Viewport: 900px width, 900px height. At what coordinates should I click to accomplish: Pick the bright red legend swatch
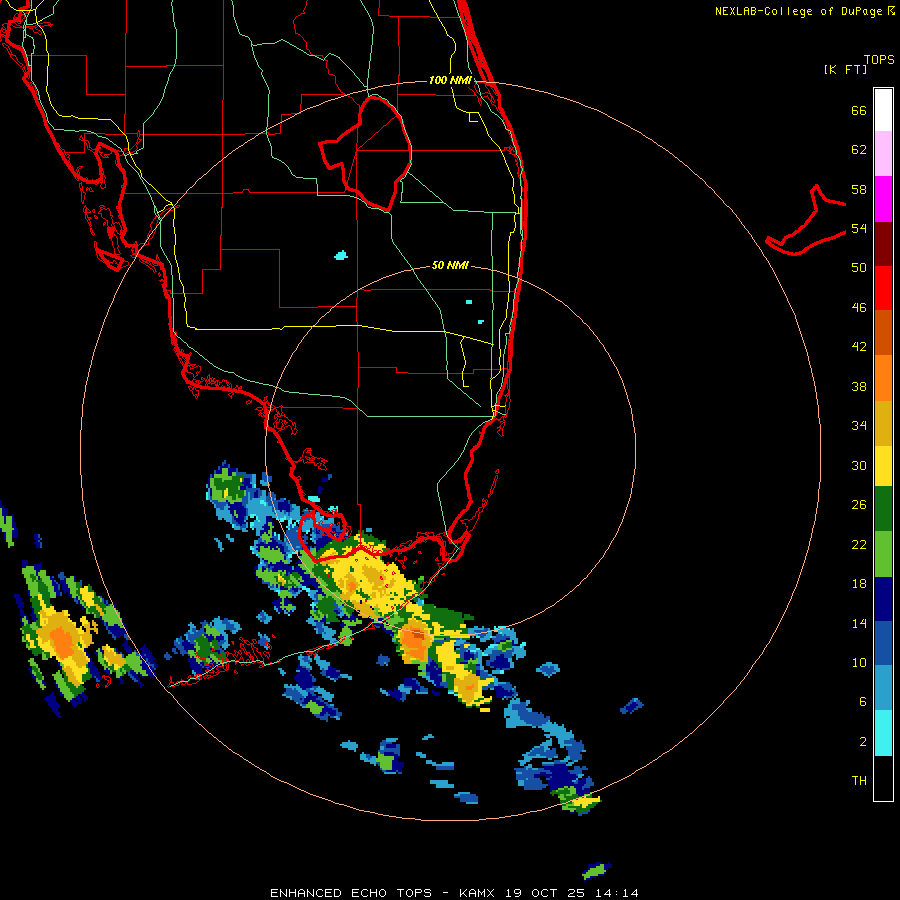click(883, 288)
